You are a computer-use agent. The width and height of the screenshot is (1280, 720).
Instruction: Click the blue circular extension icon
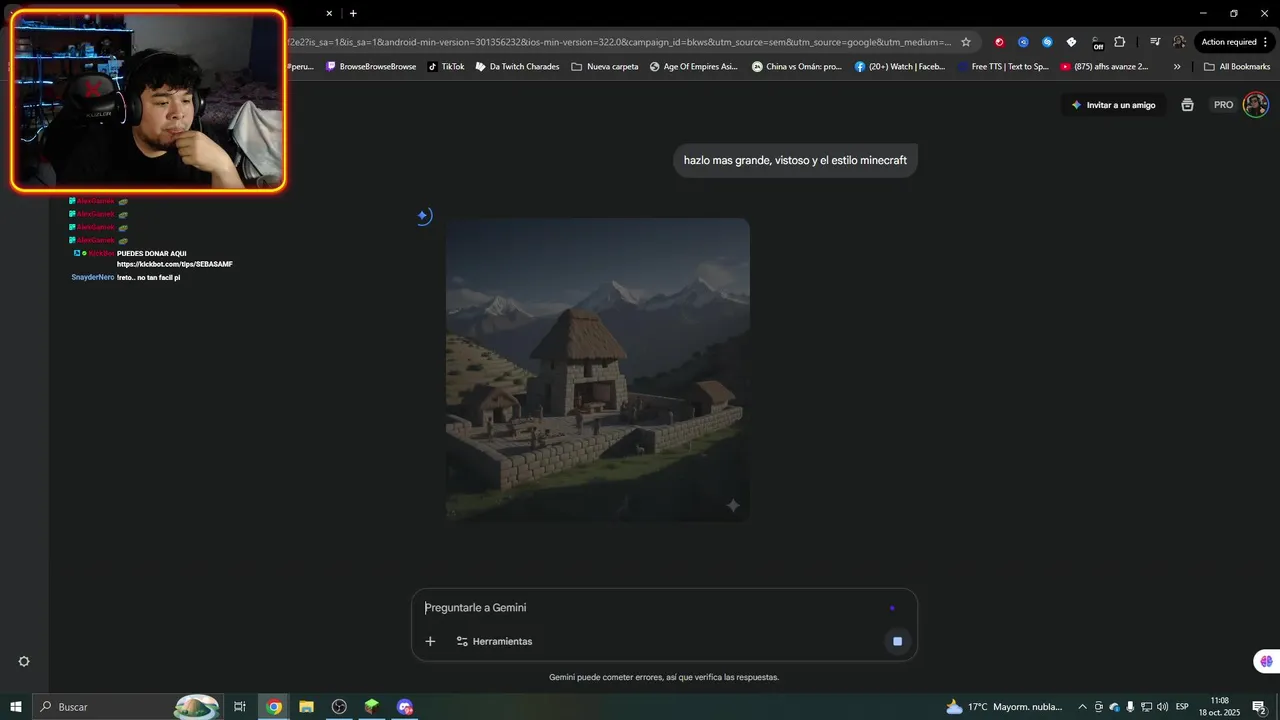pos(1023,42)
